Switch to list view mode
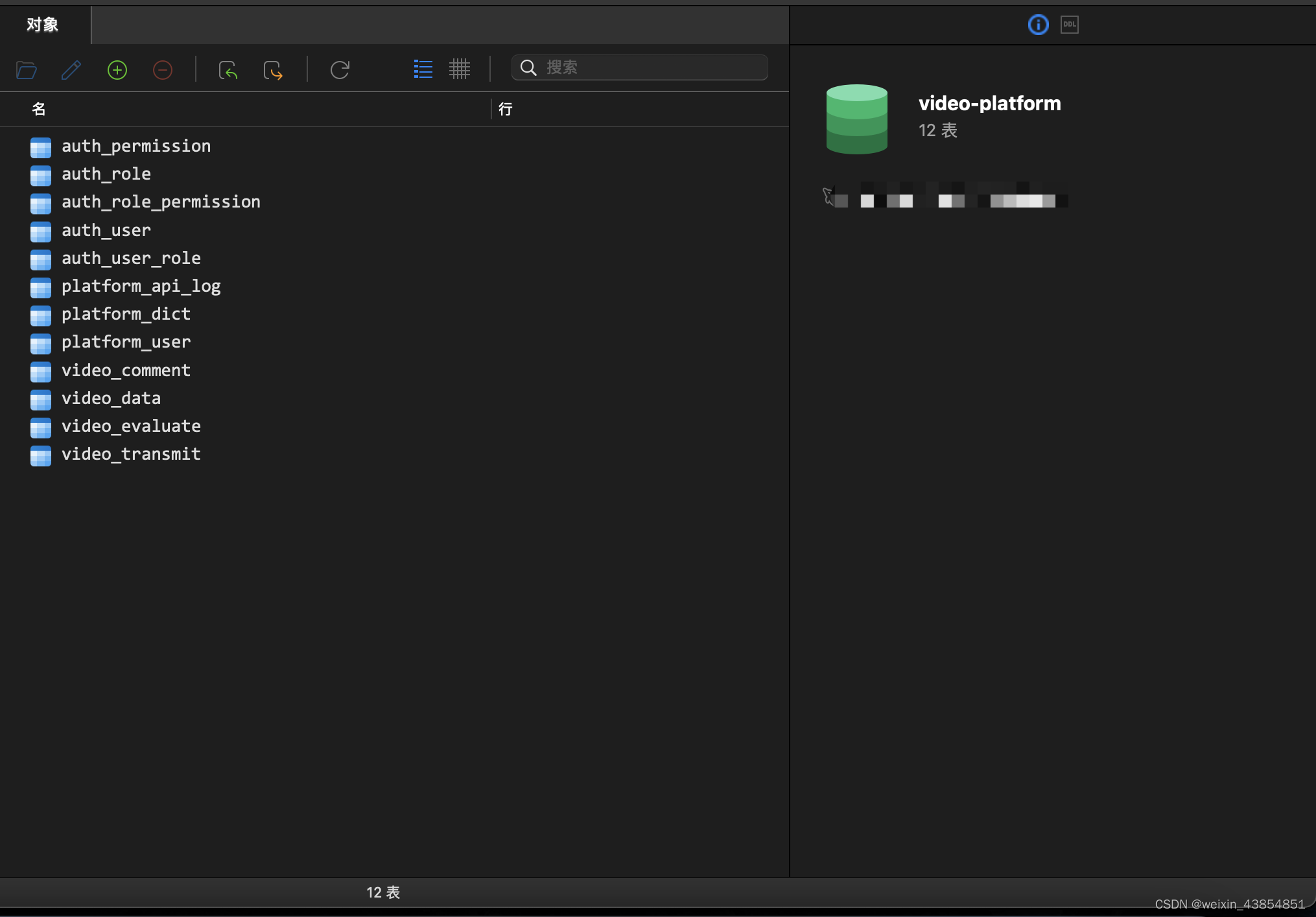This screenshot has width=1316, height=917. (423, 69)
